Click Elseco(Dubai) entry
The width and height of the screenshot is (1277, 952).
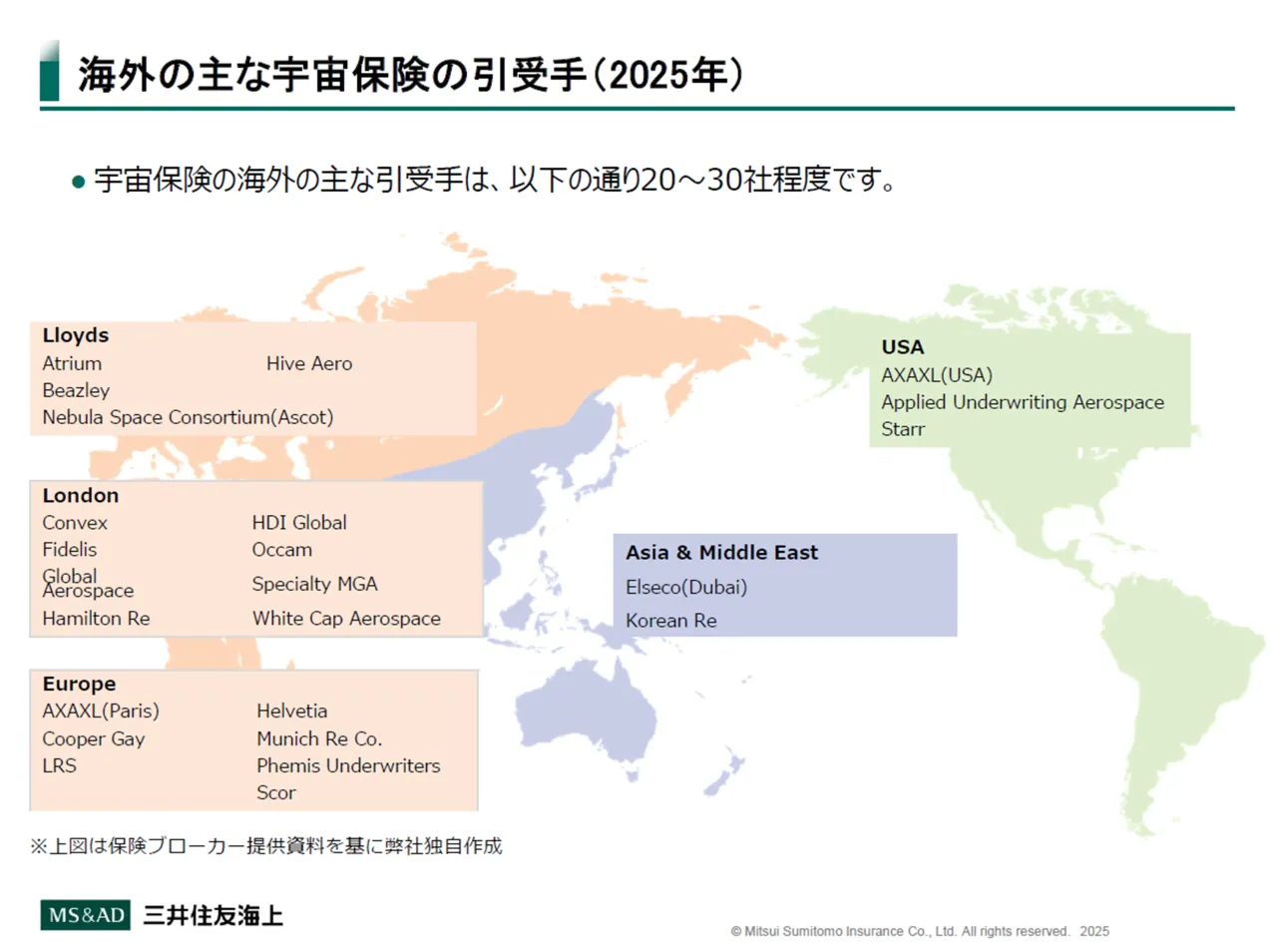[686, 588]
